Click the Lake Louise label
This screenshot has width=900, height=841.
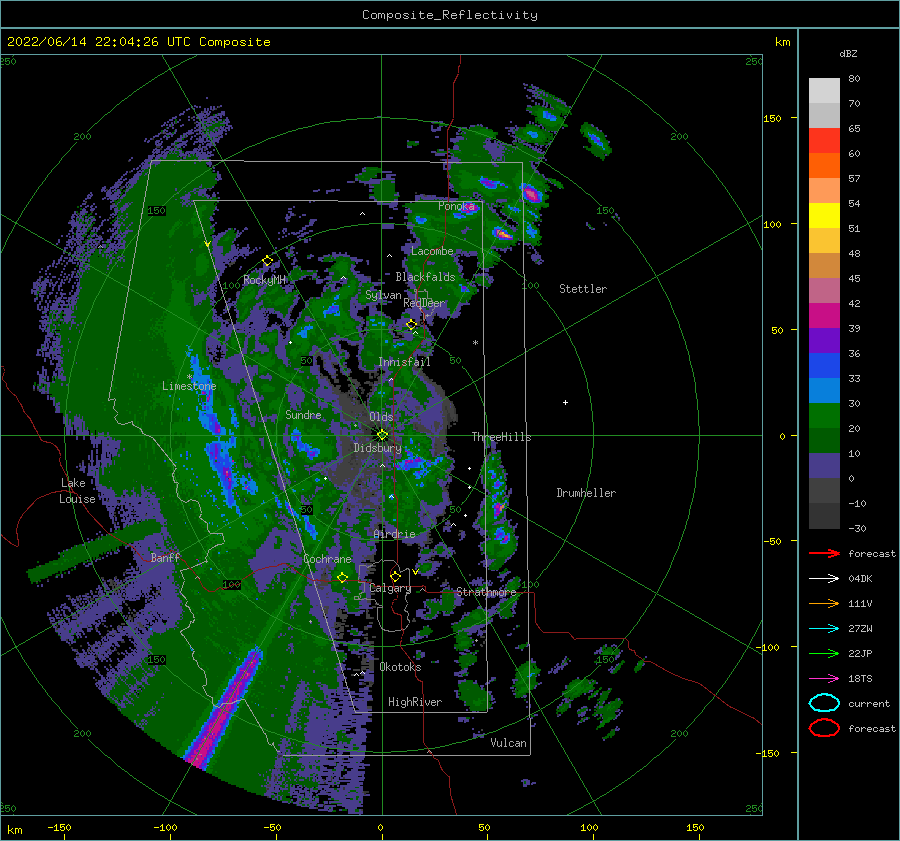click(77, 491)
